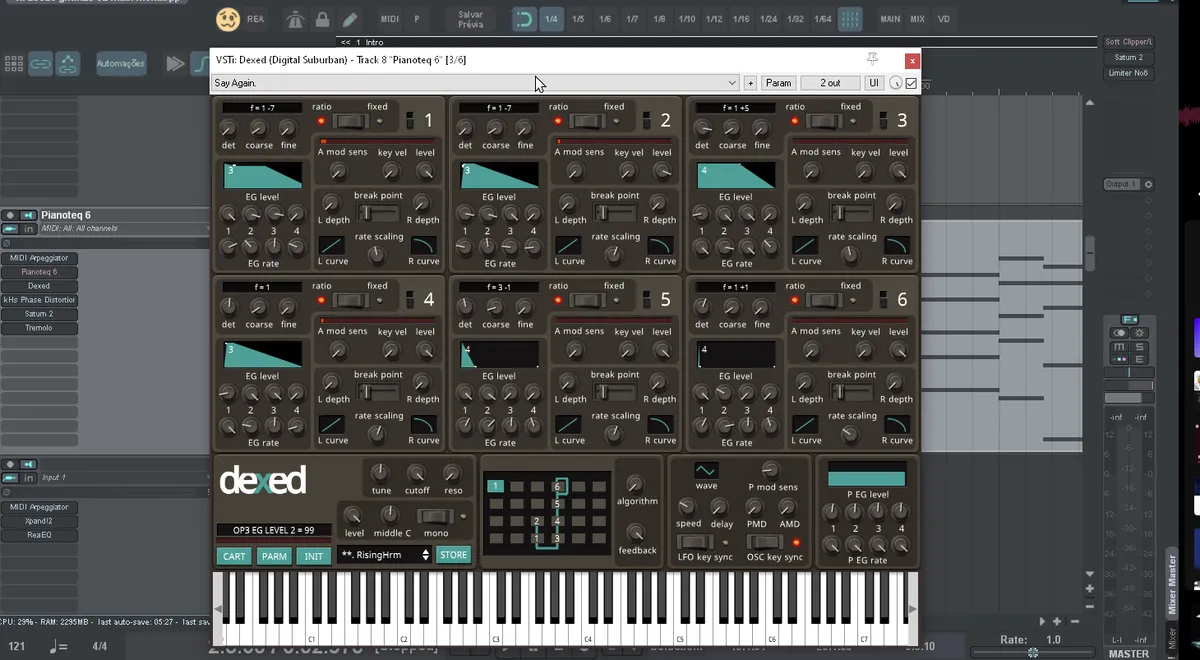Toggle the monitor speaker icon on Pianoteq 6 track
Screen dimensions: 1200x660
(30, 215)
